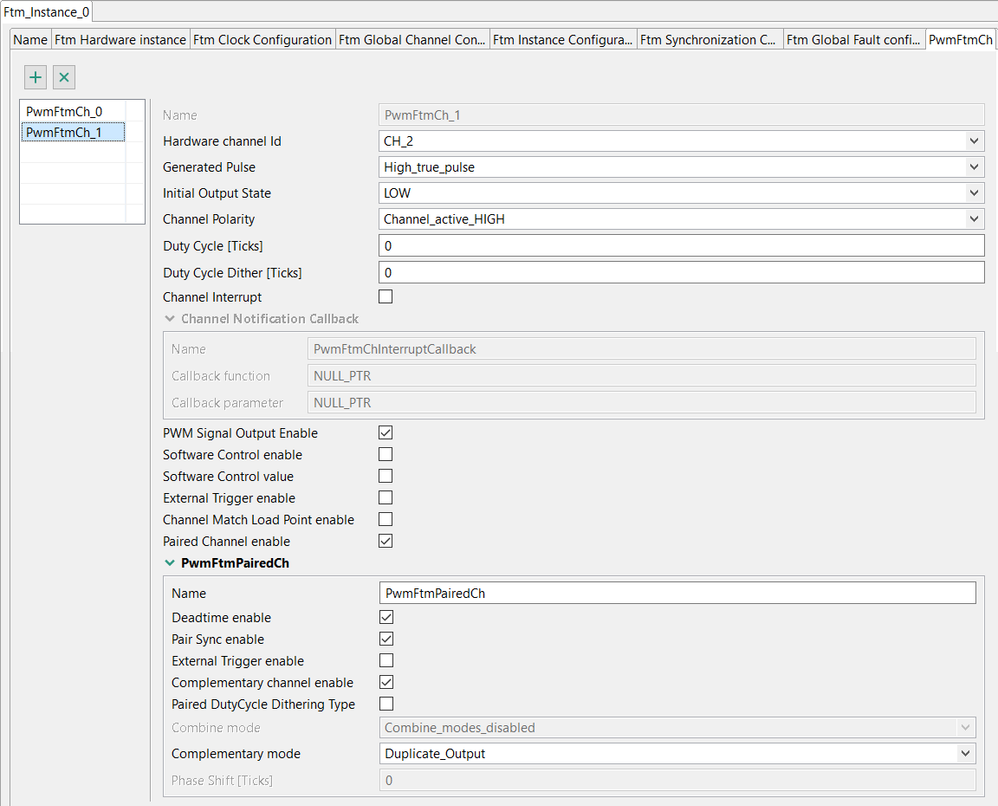998x806 pixels.
Task: Check Software Control enable box
Action: (x=386, y=455)
